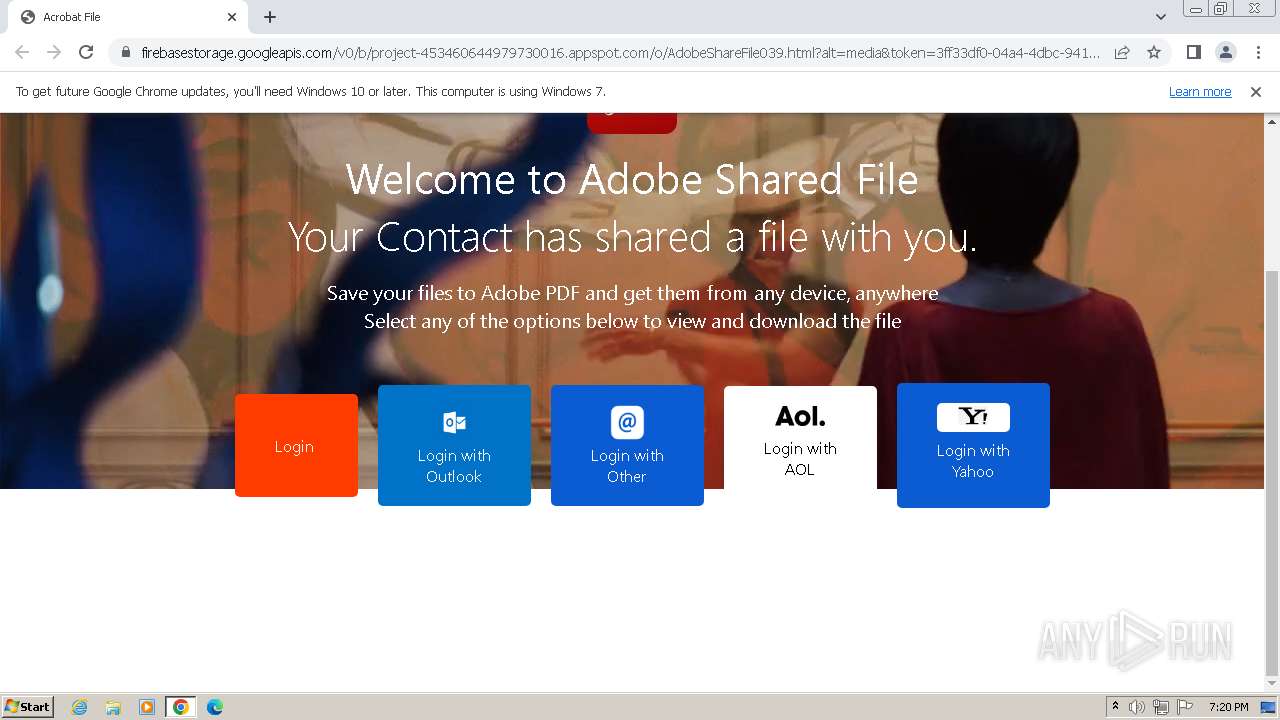This screenshot has width=1280, height=720.
Task: Expand the tab search dropdown arrow
Action: coord(1160,17)
